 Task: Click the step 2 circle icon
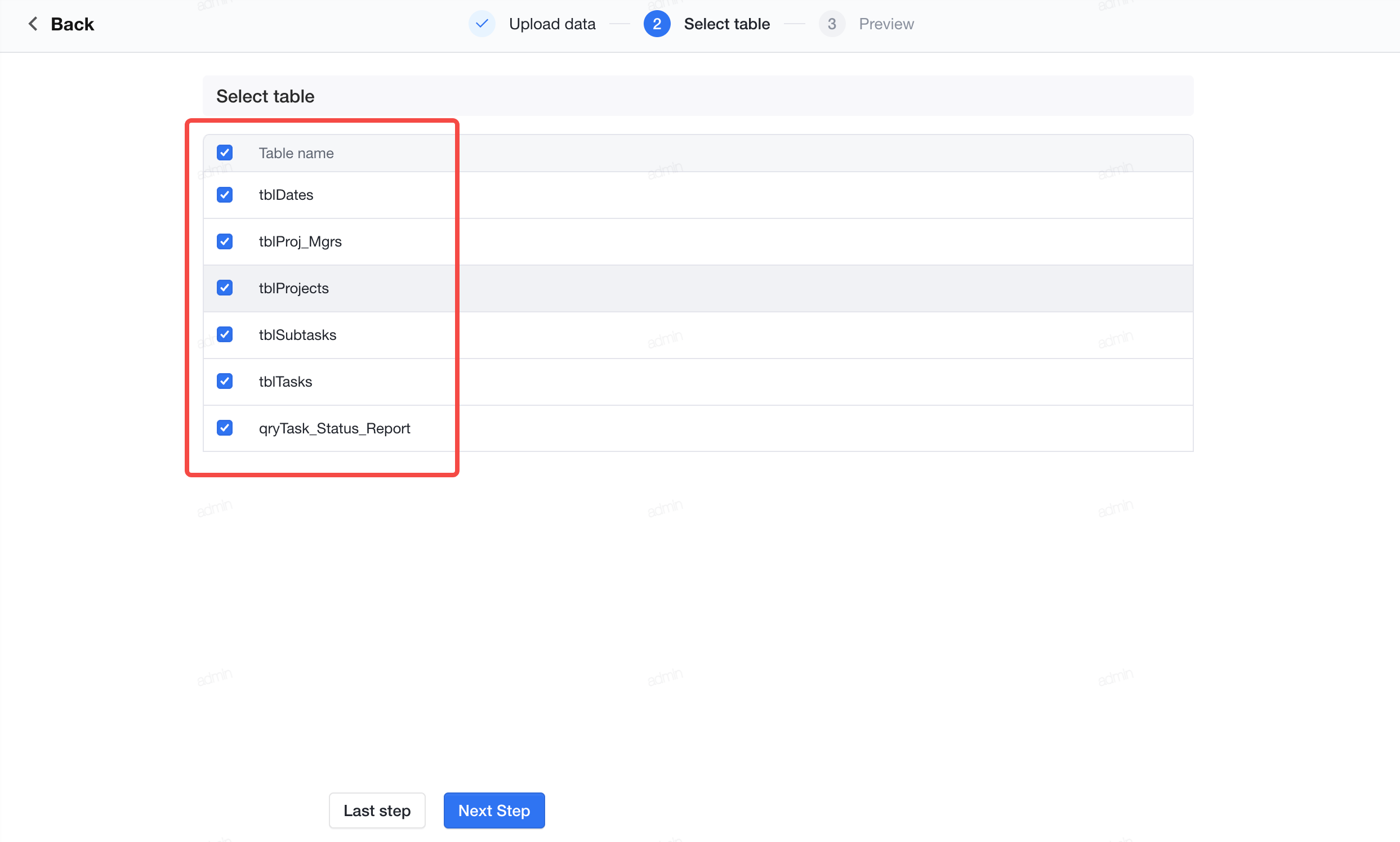coord(657,24)
